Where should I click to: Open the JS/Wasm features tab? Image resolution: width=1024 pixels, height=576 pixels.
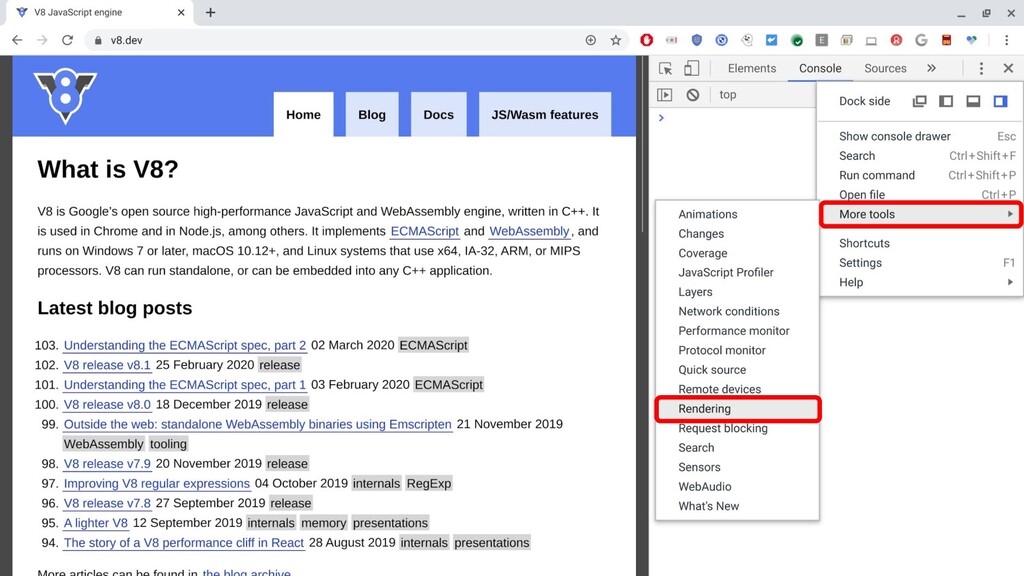545,114
